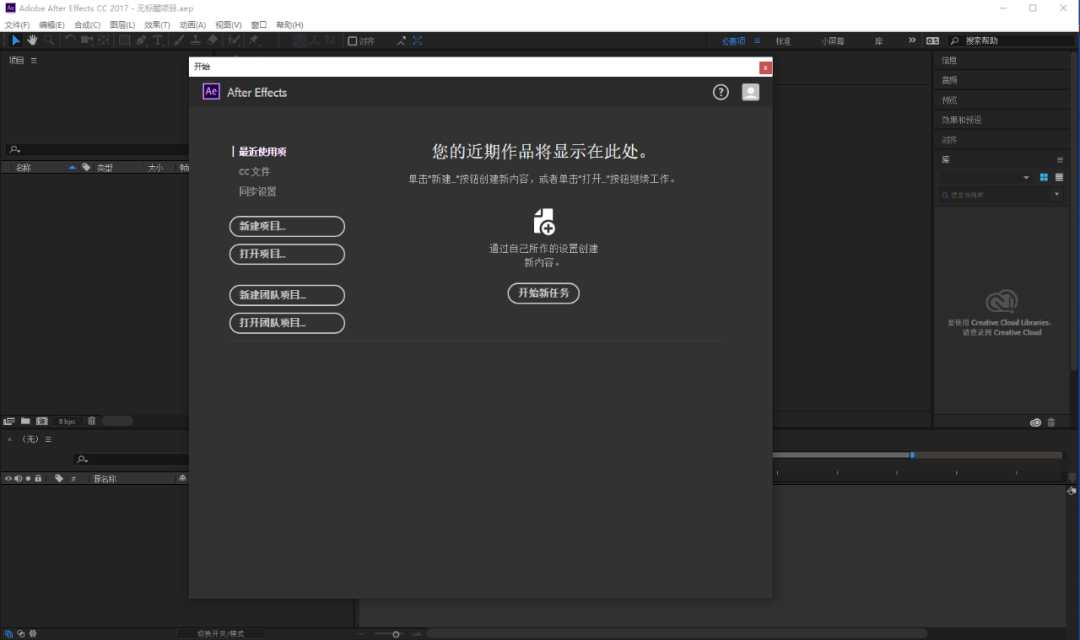Select the Pen tool

[141, 41]
